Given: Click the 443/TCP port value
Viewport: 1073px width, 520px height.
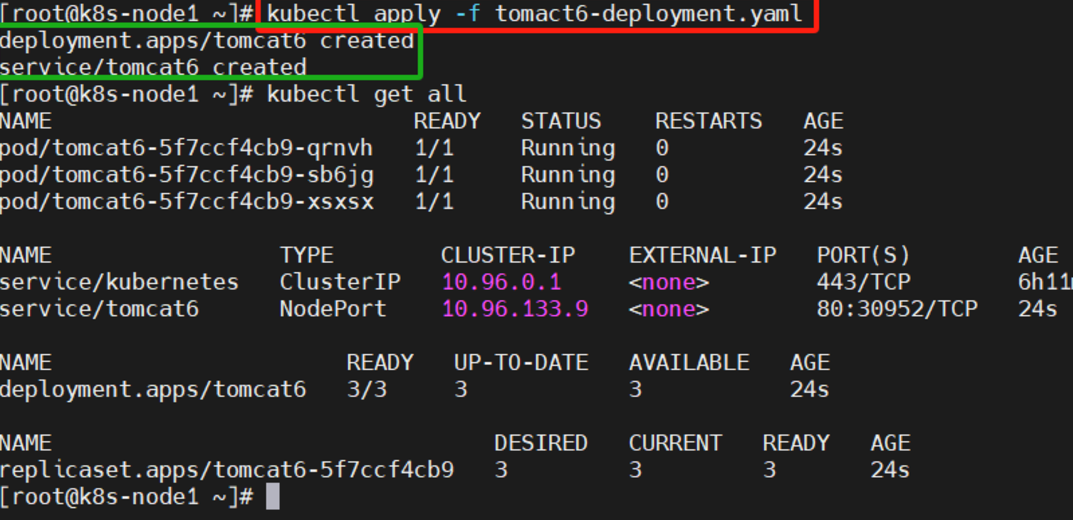Looking at the screenshot, I should [x=864, y=282].
